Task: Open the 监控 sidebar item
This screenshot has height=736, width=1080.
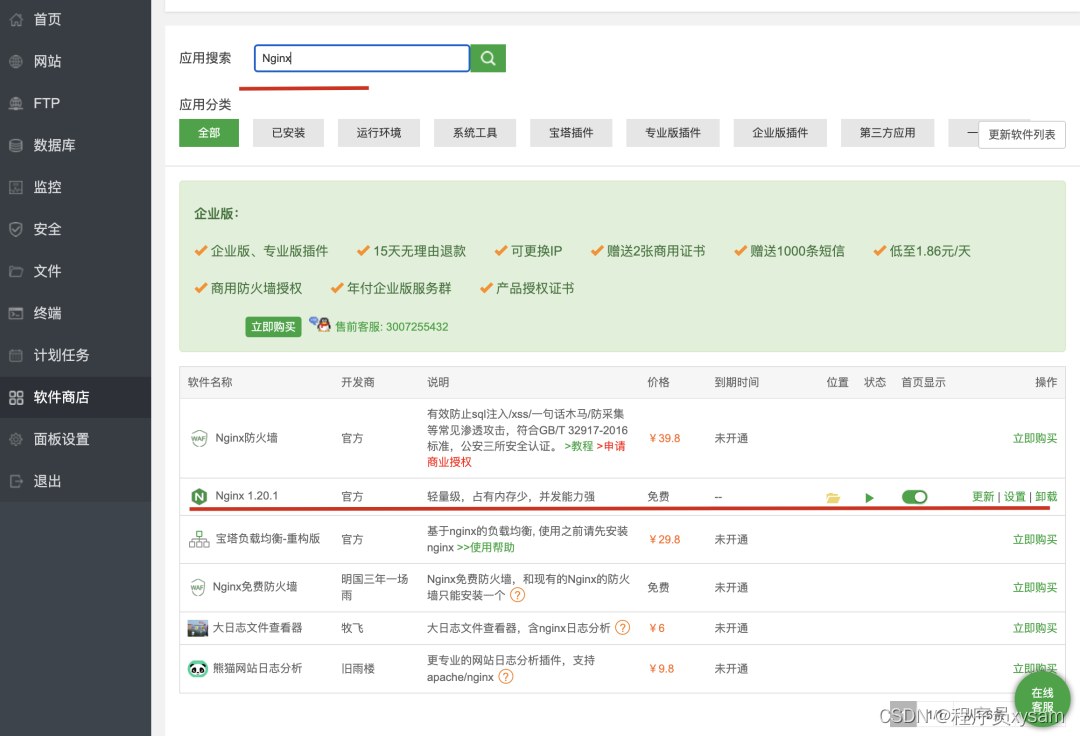Action: [x=75, y=187]
